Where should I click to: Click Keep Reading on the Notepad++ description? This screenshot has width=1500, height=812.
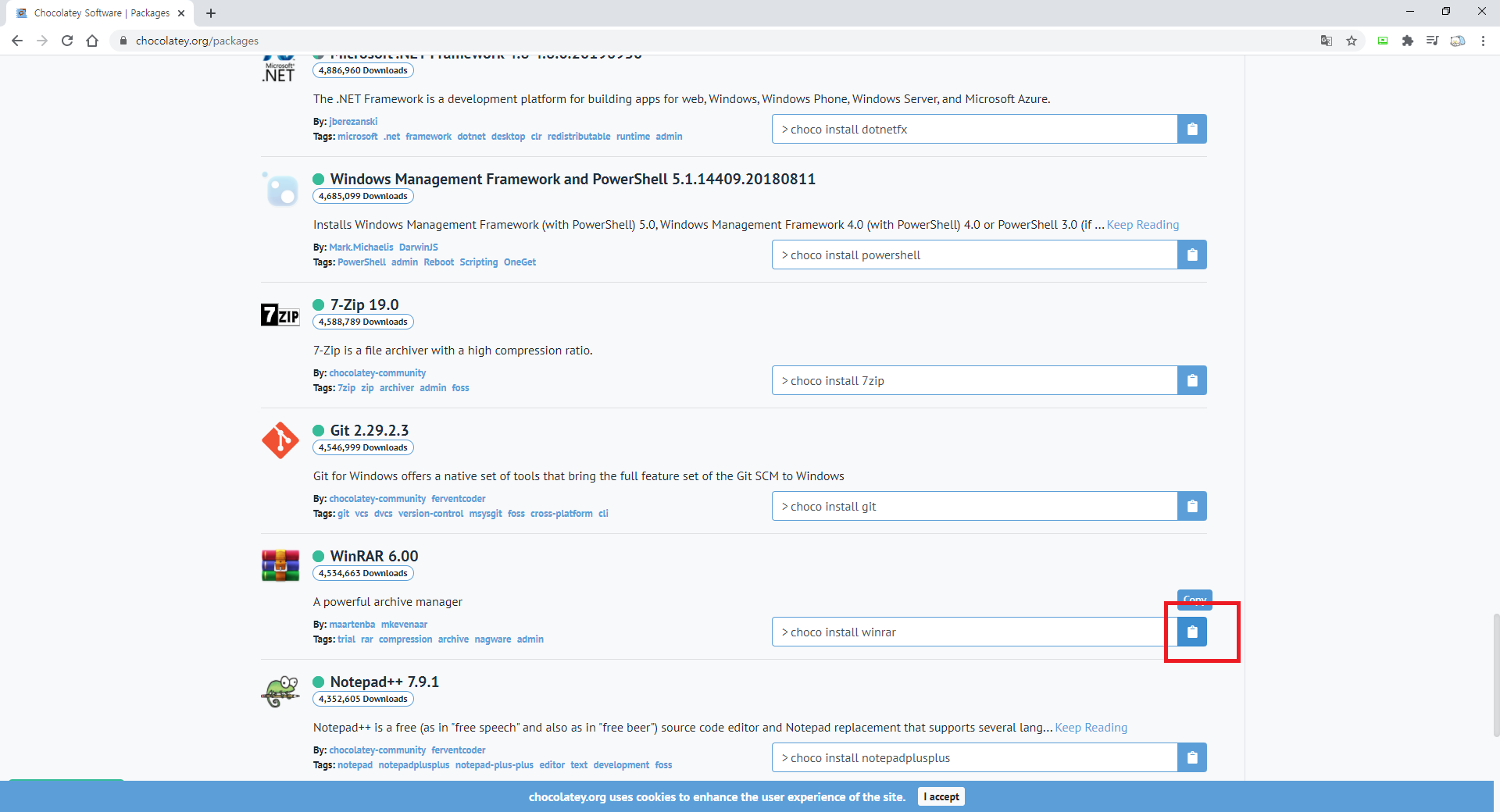1091,728
